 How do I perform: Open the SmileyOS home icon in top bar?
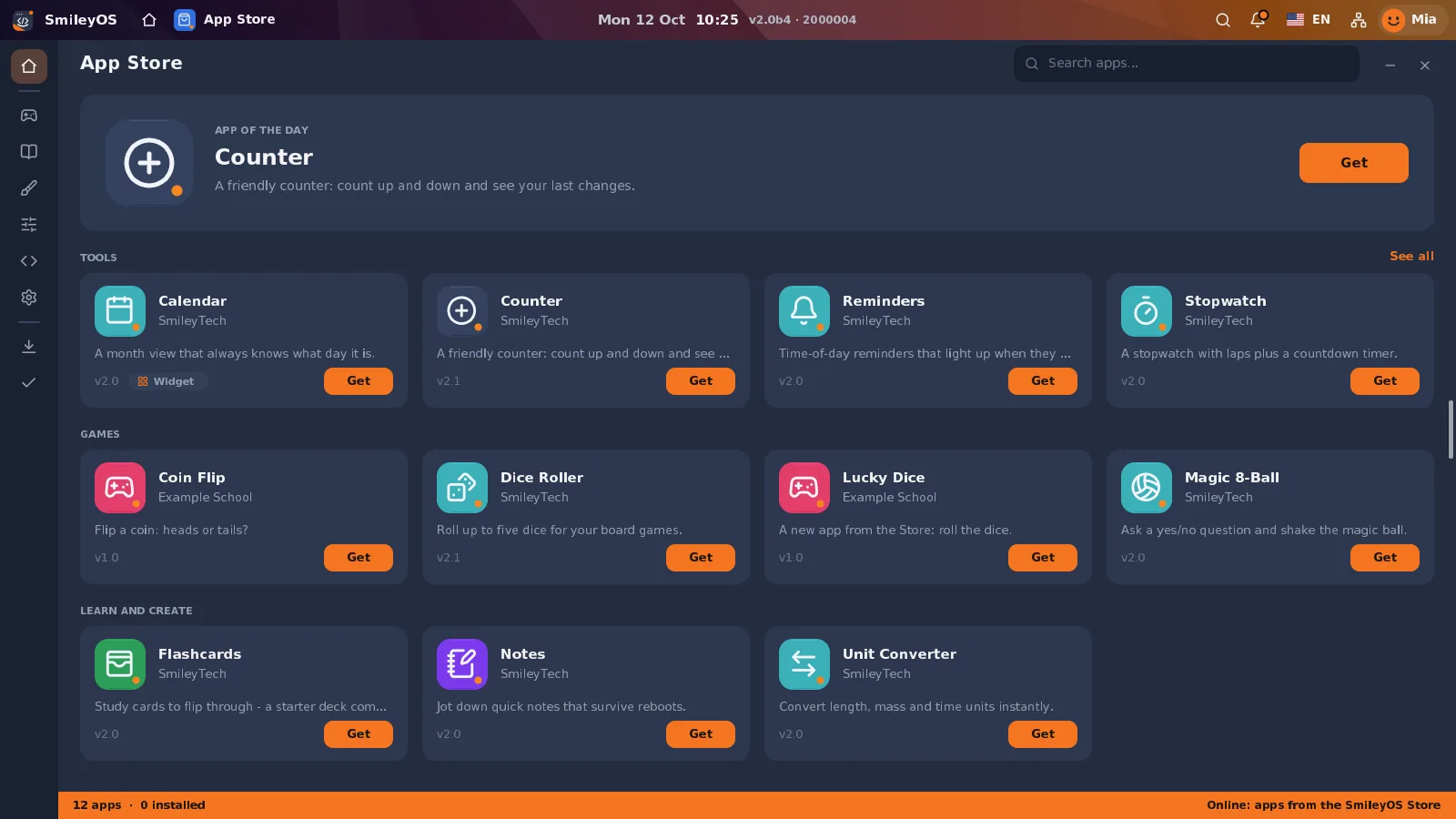point(149,19)
